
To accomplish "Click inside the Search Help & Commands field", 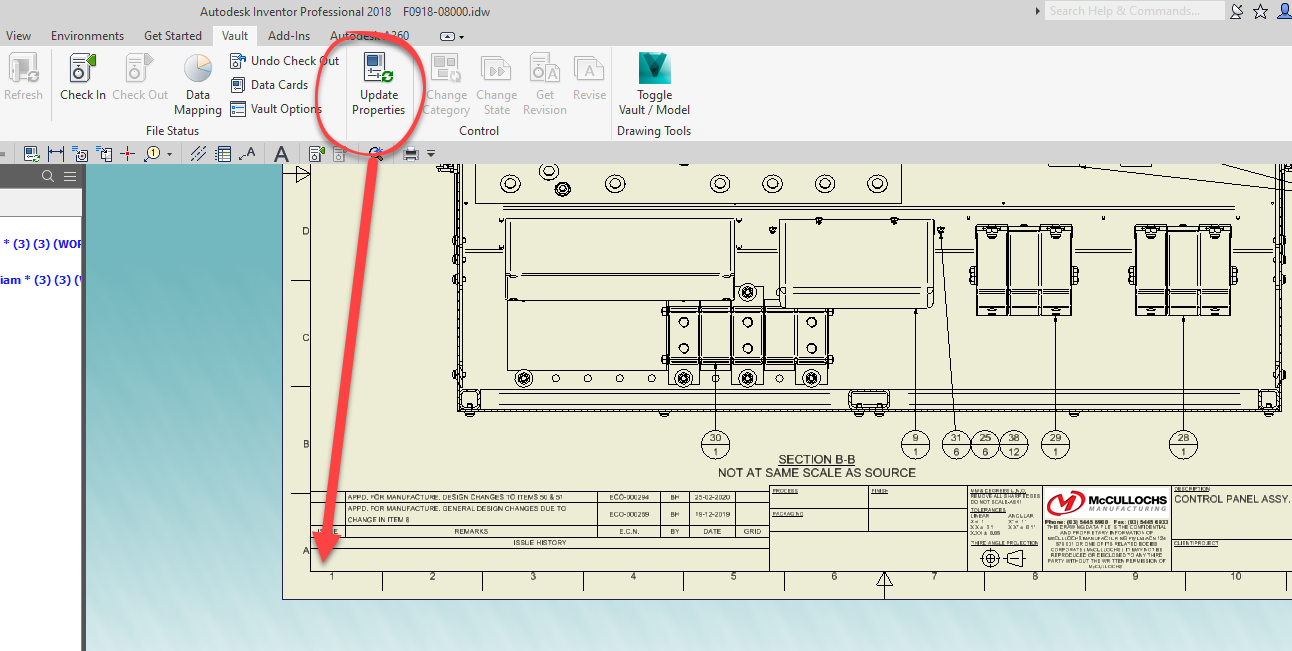I will tap(1135, 10).
